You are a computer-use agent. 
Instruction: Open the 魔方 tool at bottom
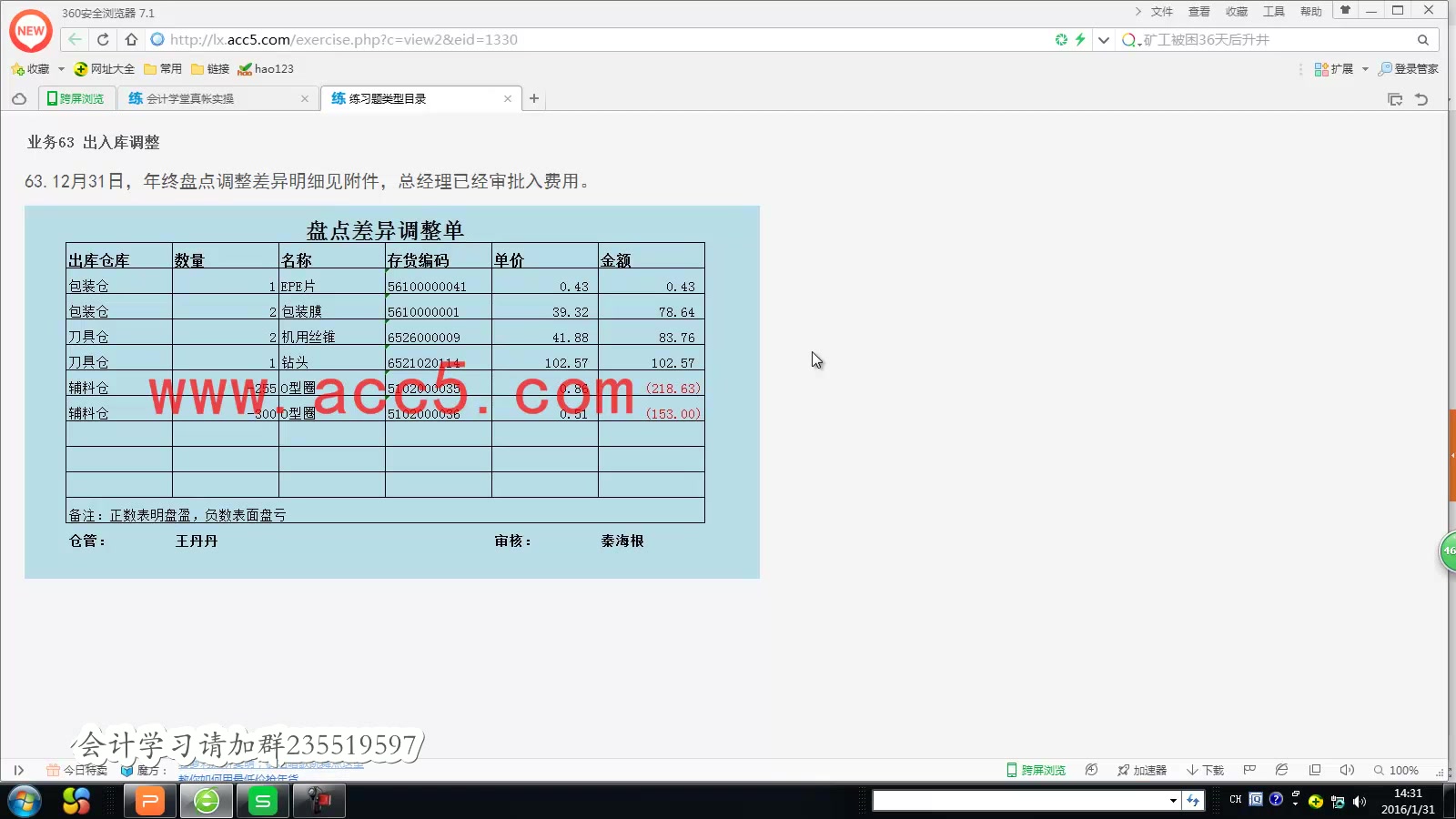point(150,770)
